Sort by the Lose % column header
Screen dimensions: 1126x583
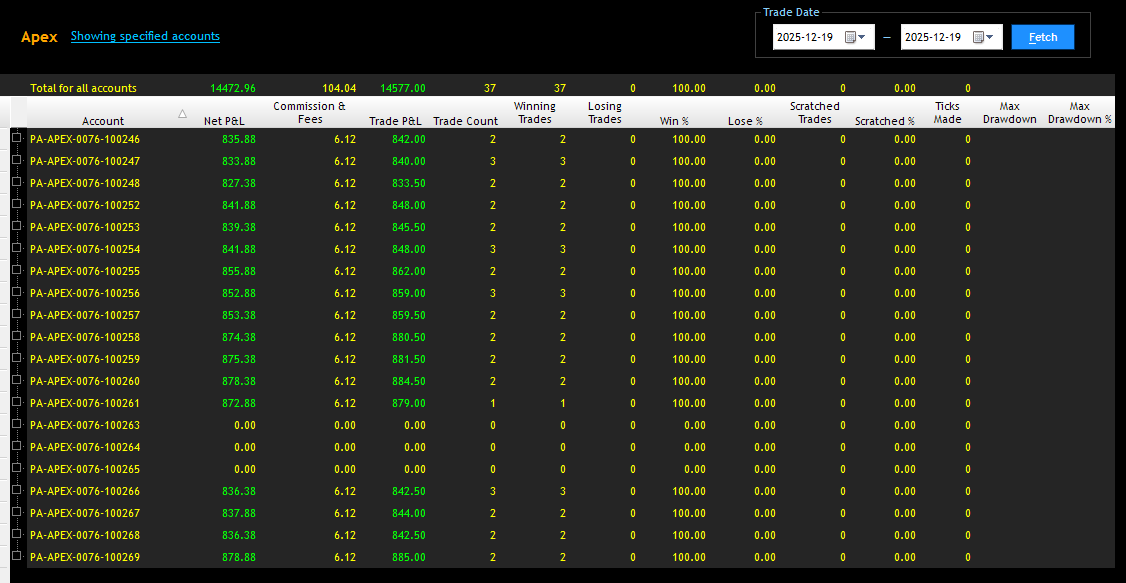(745, 121)
